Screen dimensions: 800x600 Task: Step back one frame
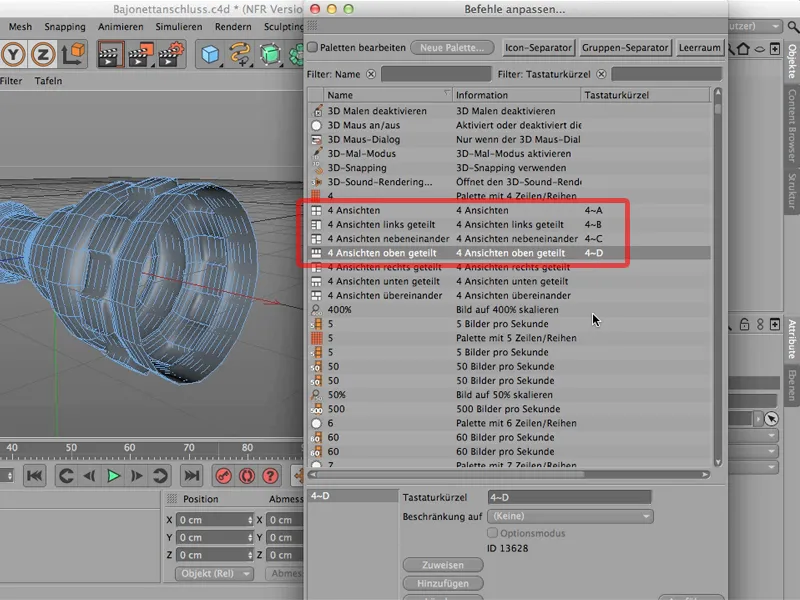[x=89, y=476]
